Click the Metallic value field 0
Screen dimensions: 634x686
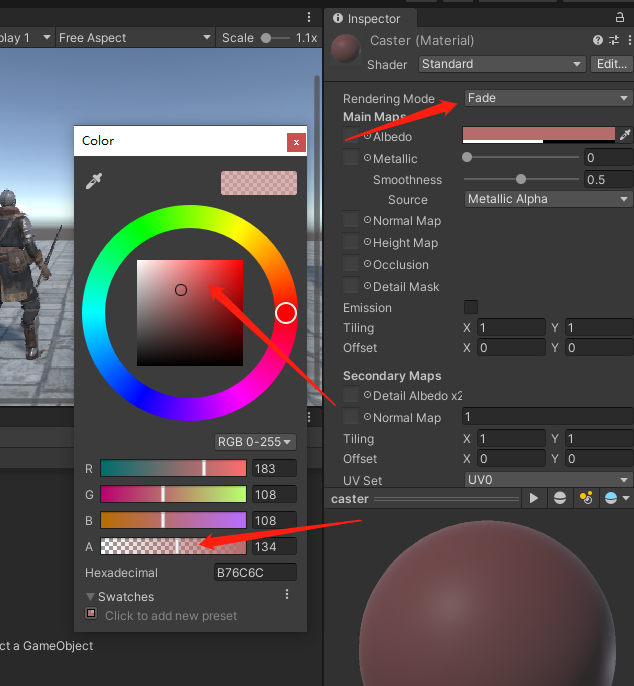[609, 157]
